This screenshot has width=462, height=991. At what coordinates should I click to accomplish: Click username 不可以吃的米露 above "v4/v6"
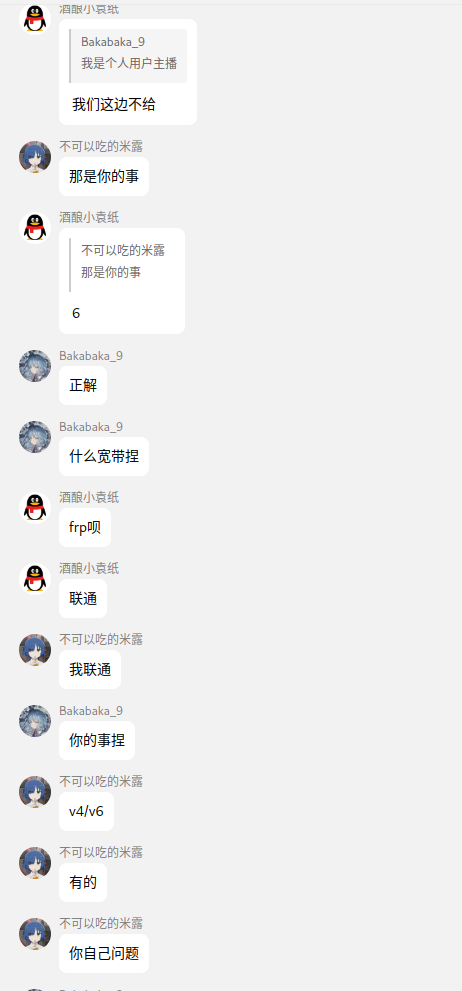pos(101,781)
